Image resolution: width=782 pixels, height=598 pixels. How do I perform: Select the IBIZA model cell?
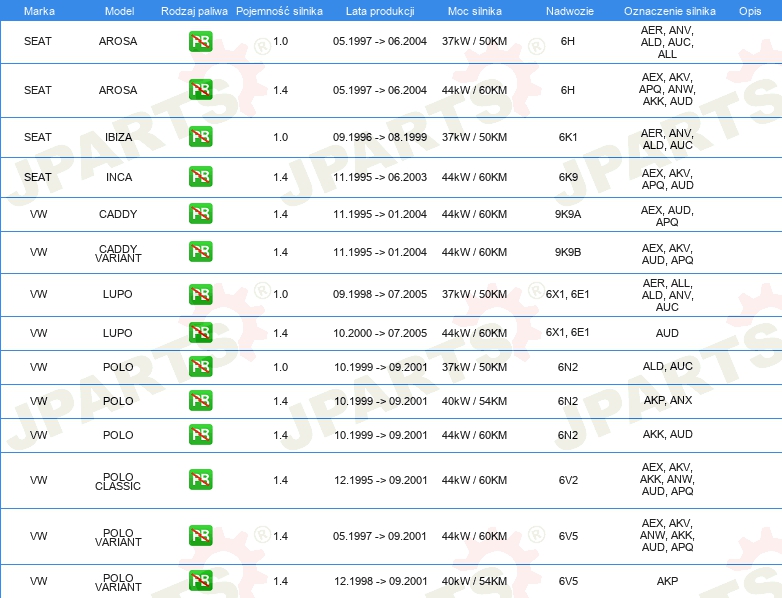click(118, 137)
